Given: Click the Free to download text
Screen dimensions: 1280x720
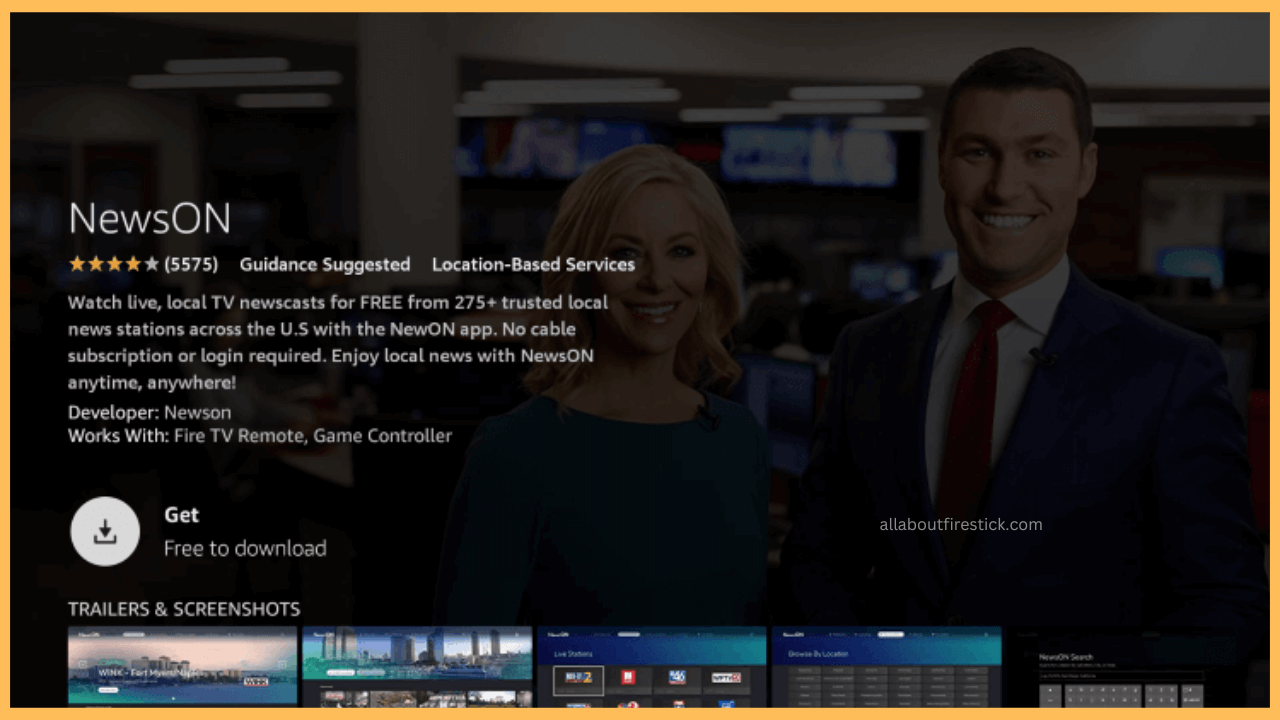Looking at the screenshot, I should [x=245, y=548].
